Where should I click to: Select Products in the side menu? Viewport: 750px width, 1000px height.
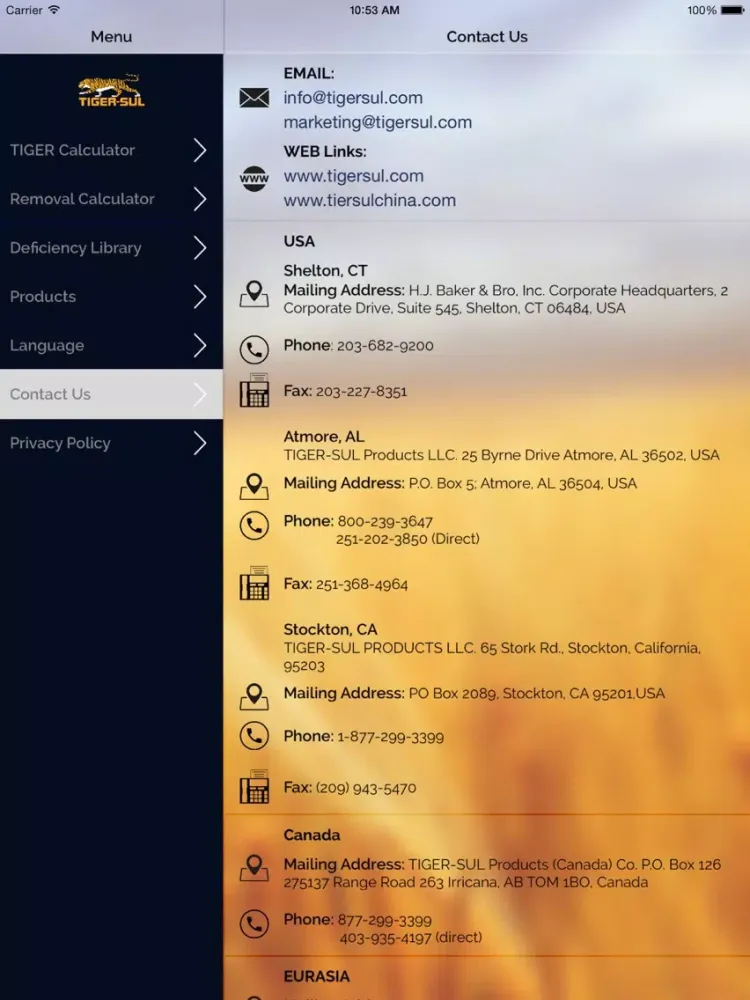click(112, 297)
